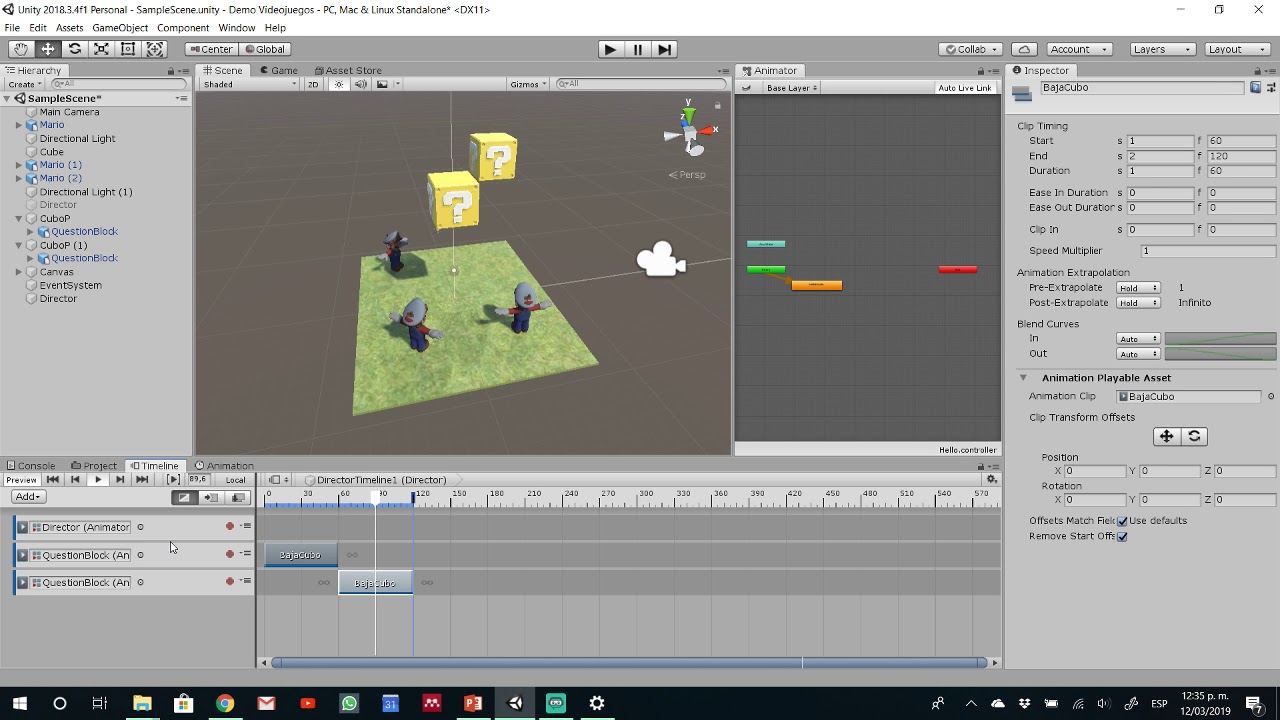Pause the editor play mode

(638, 49)
